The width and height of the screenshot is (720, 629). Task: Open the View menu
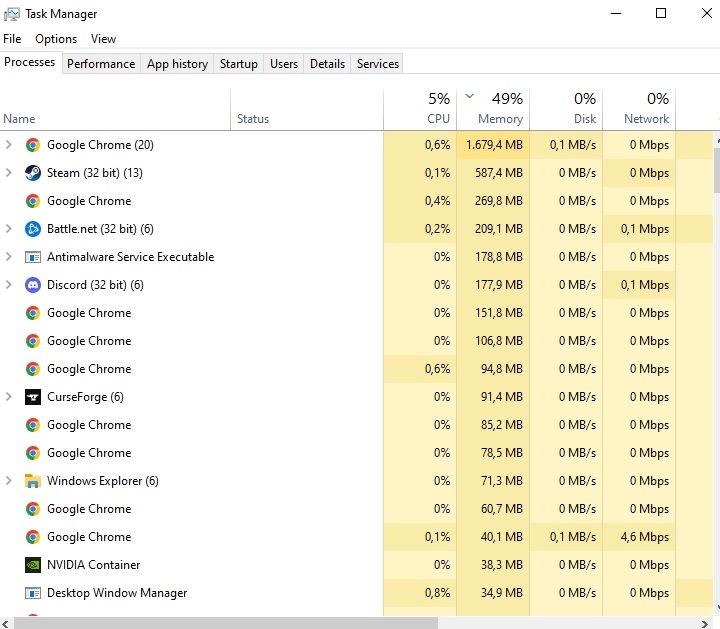103,39
